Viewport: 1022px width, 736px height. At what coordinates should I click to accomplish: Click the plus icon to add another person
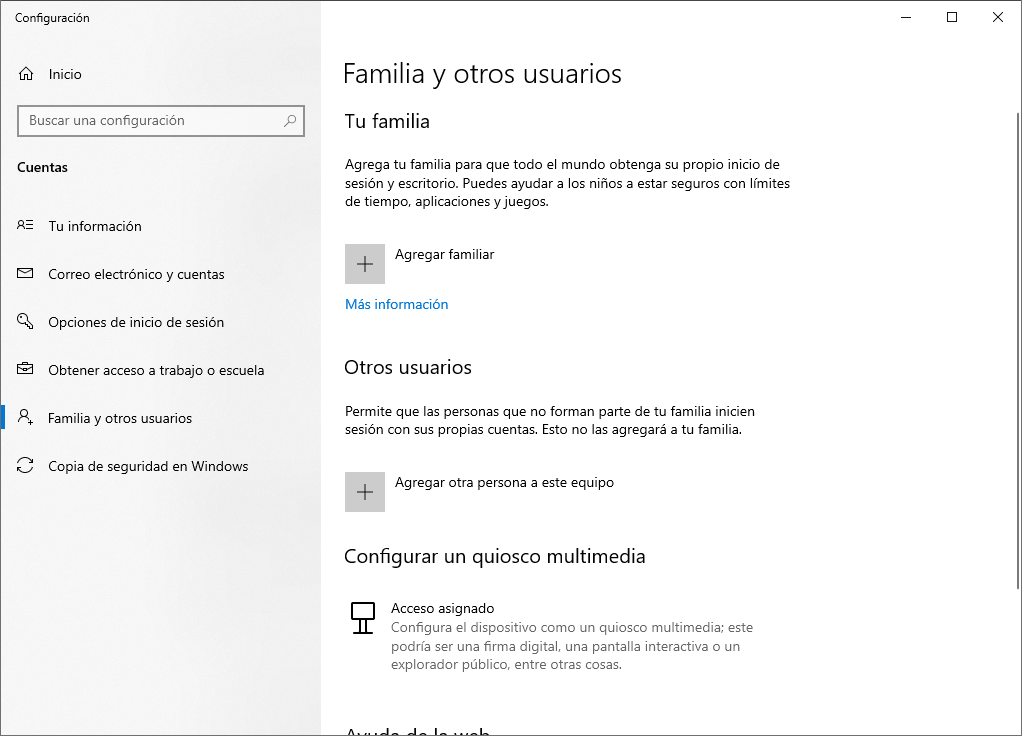coord(365,492)
